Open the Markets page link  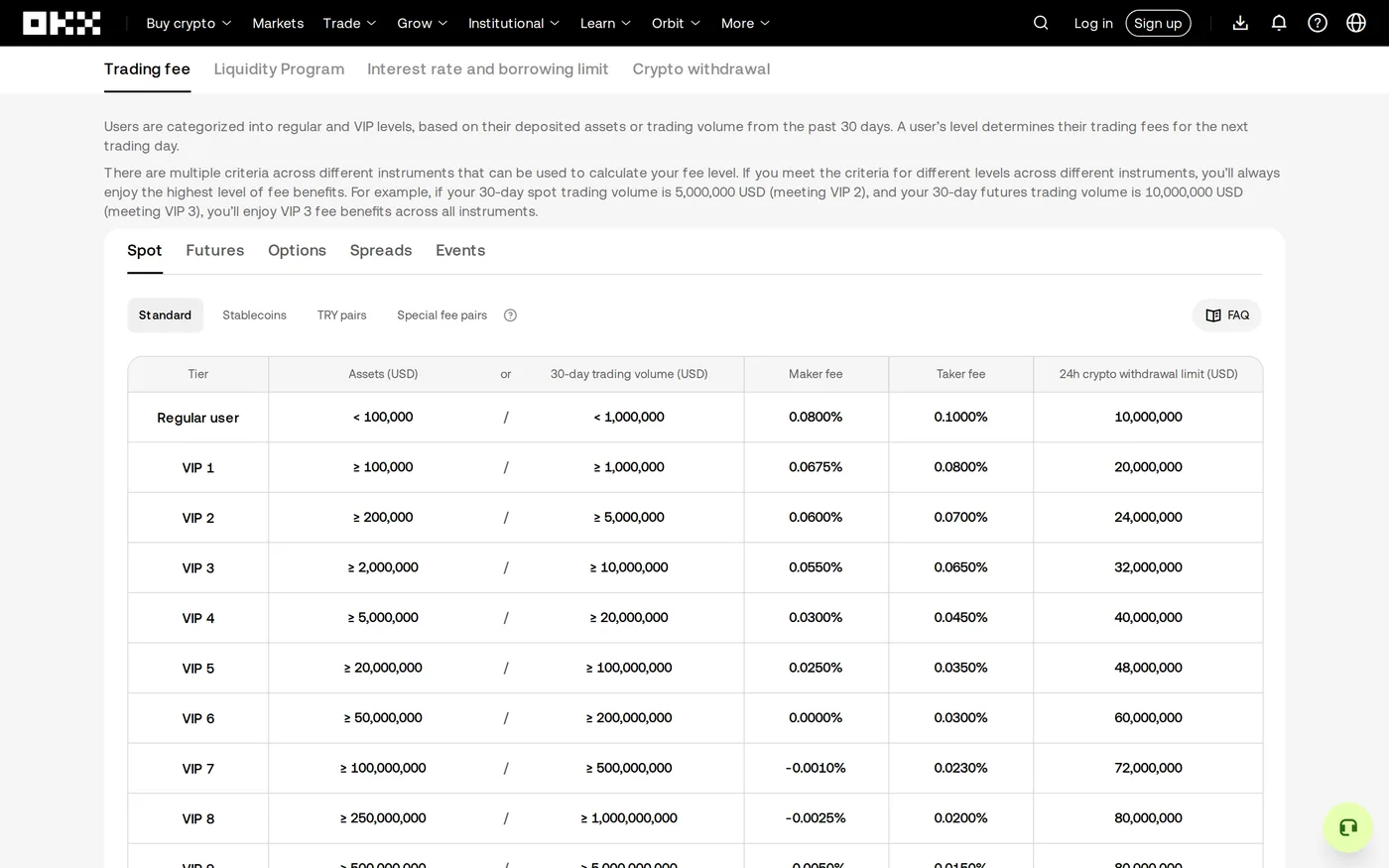click(278, 23)
